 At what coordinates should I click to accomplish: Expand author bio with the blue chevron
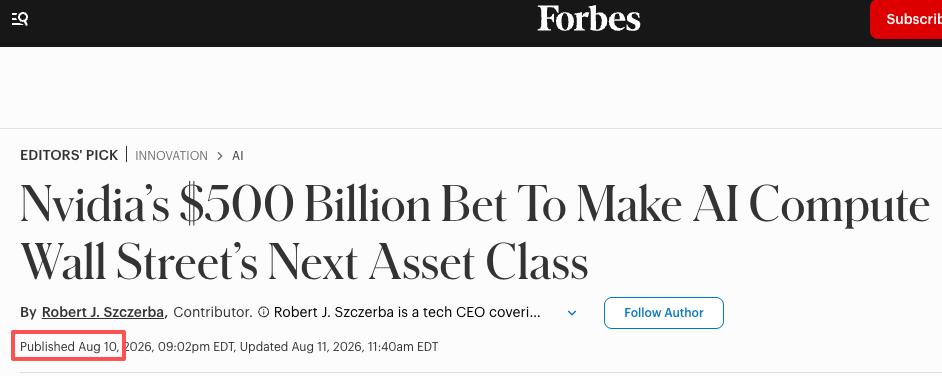[x=572, y=313]
